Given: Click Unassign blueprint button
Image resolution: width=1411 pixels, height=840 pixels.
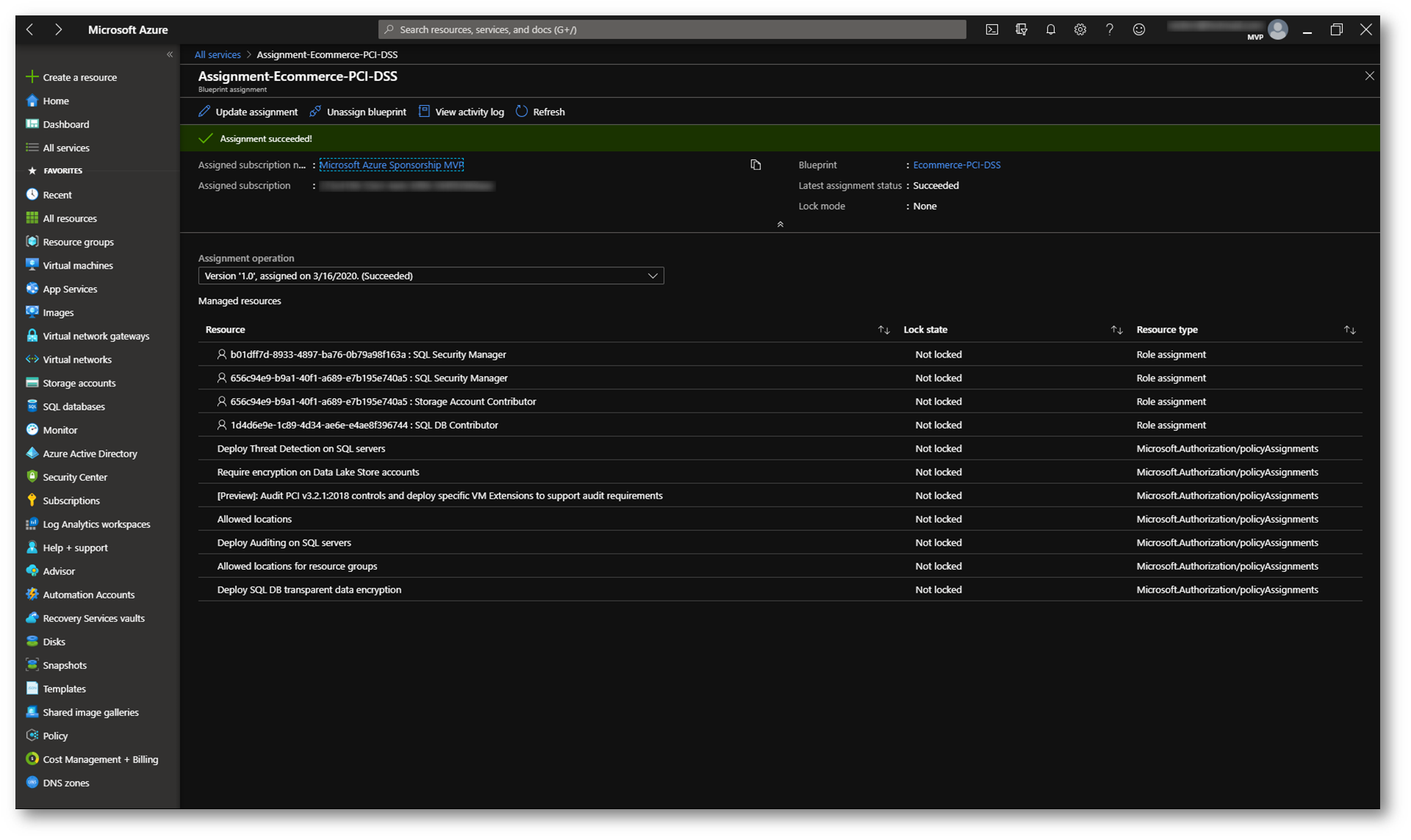Looking at the screenshot, I should 358,112.
